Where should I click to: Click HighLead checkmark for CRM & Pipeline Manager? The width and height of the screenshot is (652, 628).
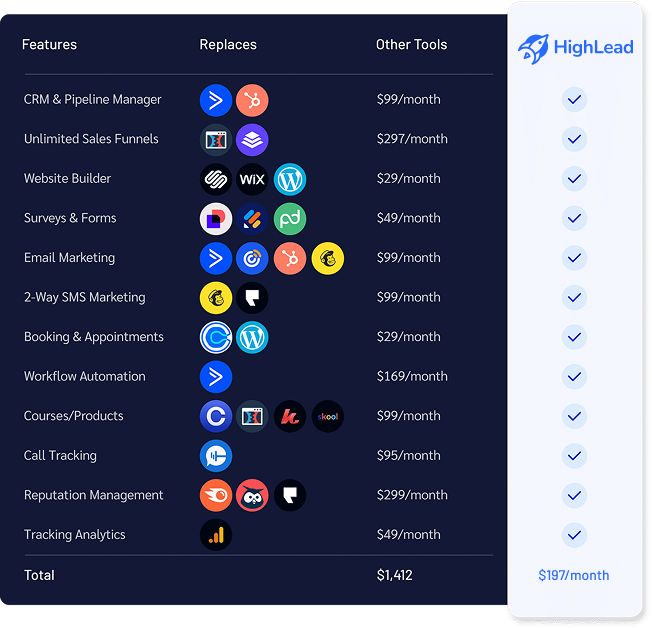574,99
